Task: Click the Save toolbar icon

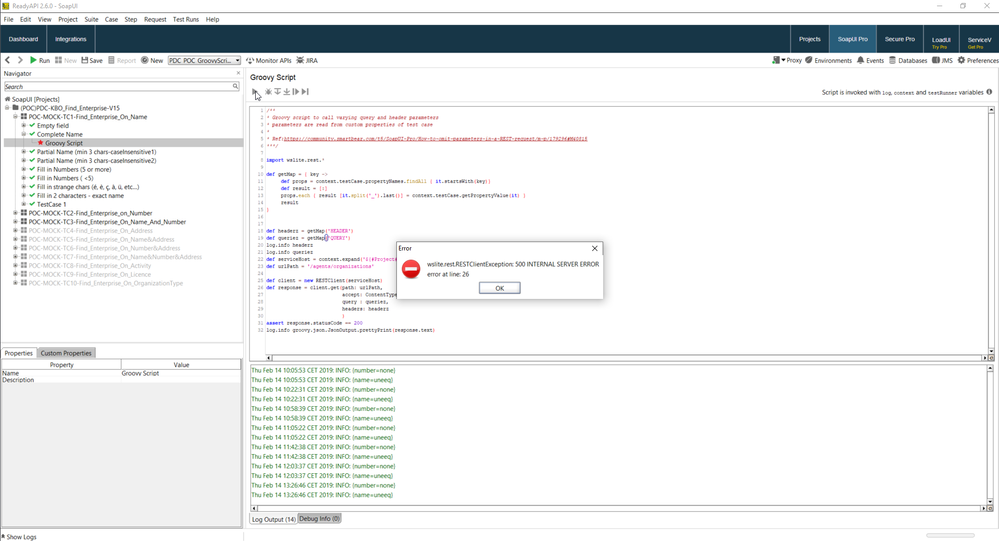Action: 91,61
